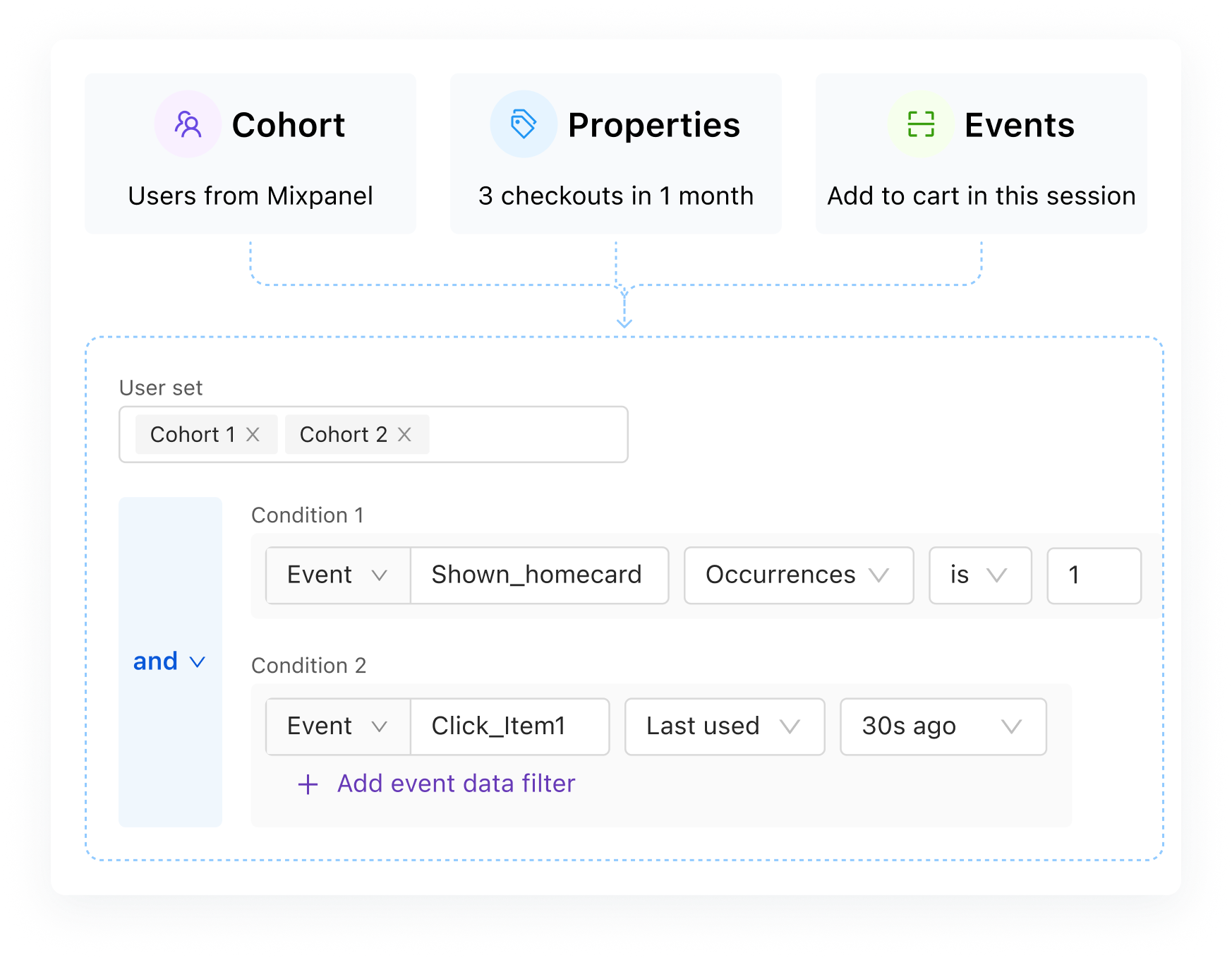
Task: Click the blue Properties tag icon
Action: (x=522, y=124)
